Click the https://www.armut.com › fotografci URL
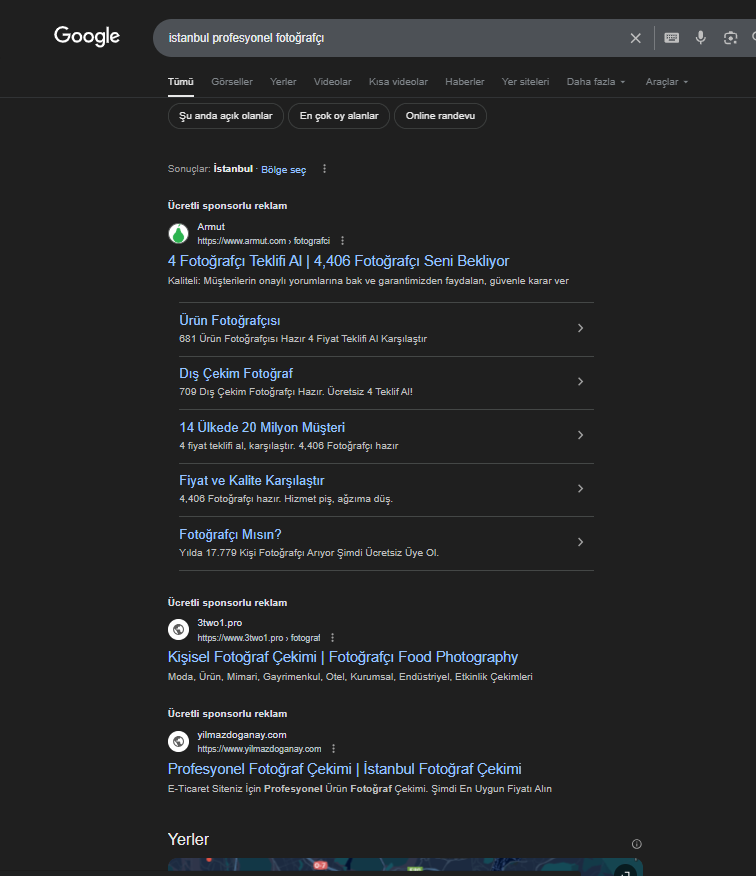The image size is (756, 876). tap(264, 241)
